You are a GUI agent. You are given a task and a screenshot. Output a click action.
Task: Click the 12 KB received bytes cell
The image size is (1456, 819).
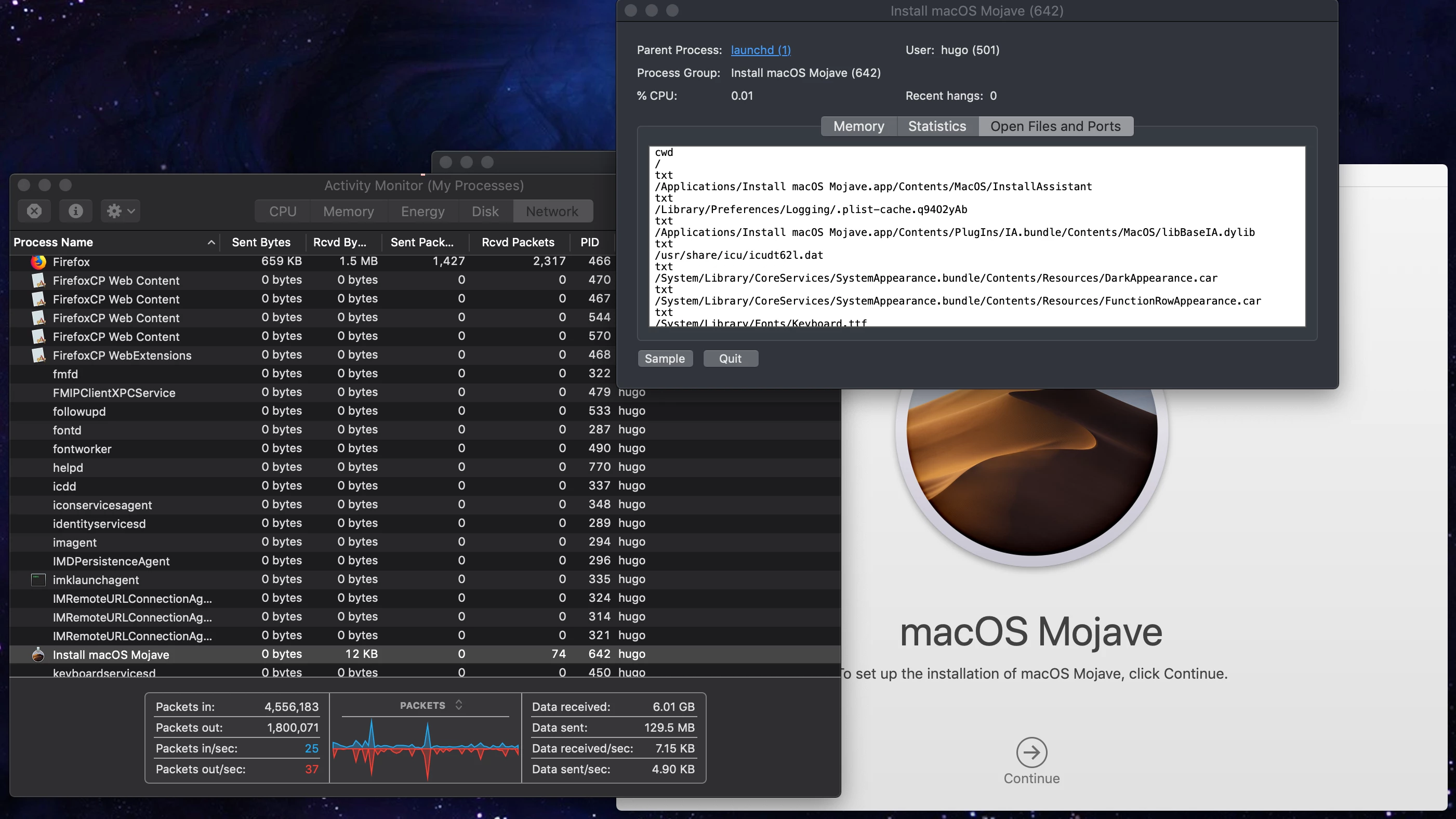[x=361, y=654]
